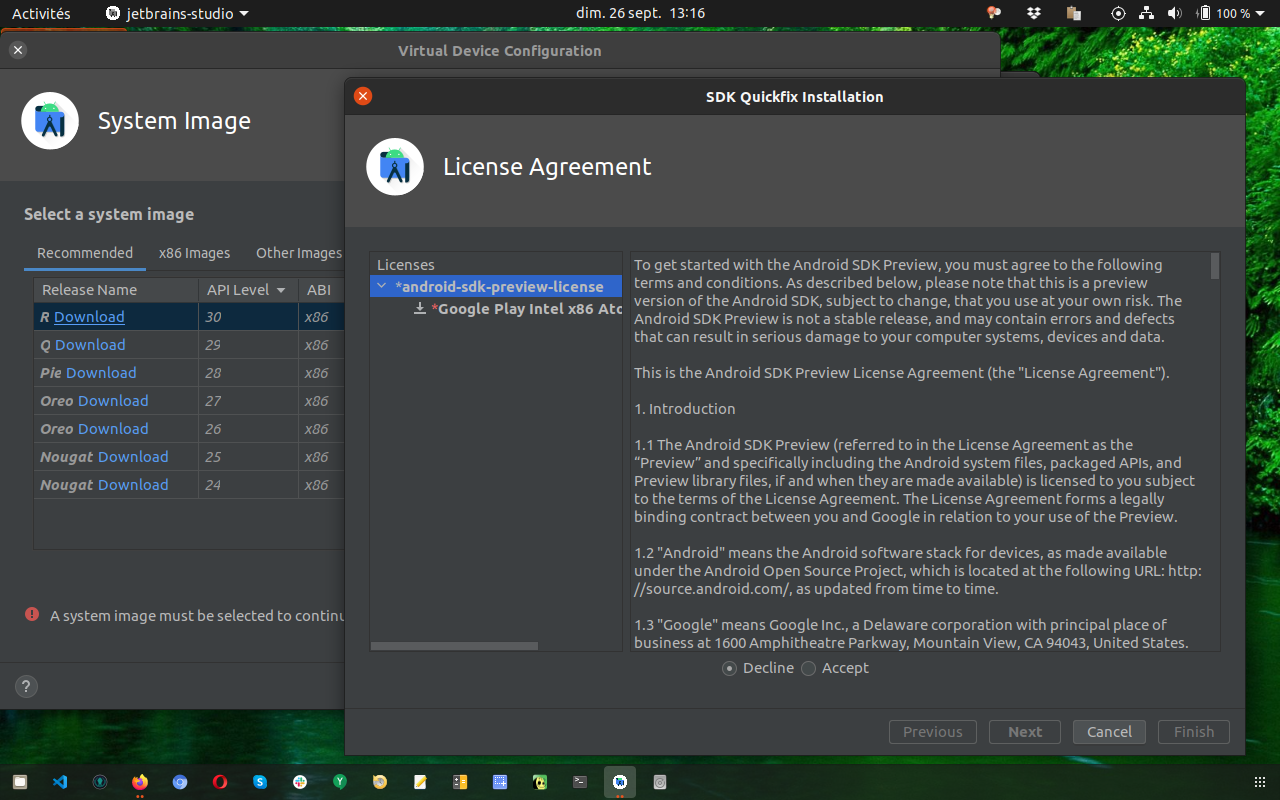
Task: Open Chromium browser from the dock
Action: (180, 782)
